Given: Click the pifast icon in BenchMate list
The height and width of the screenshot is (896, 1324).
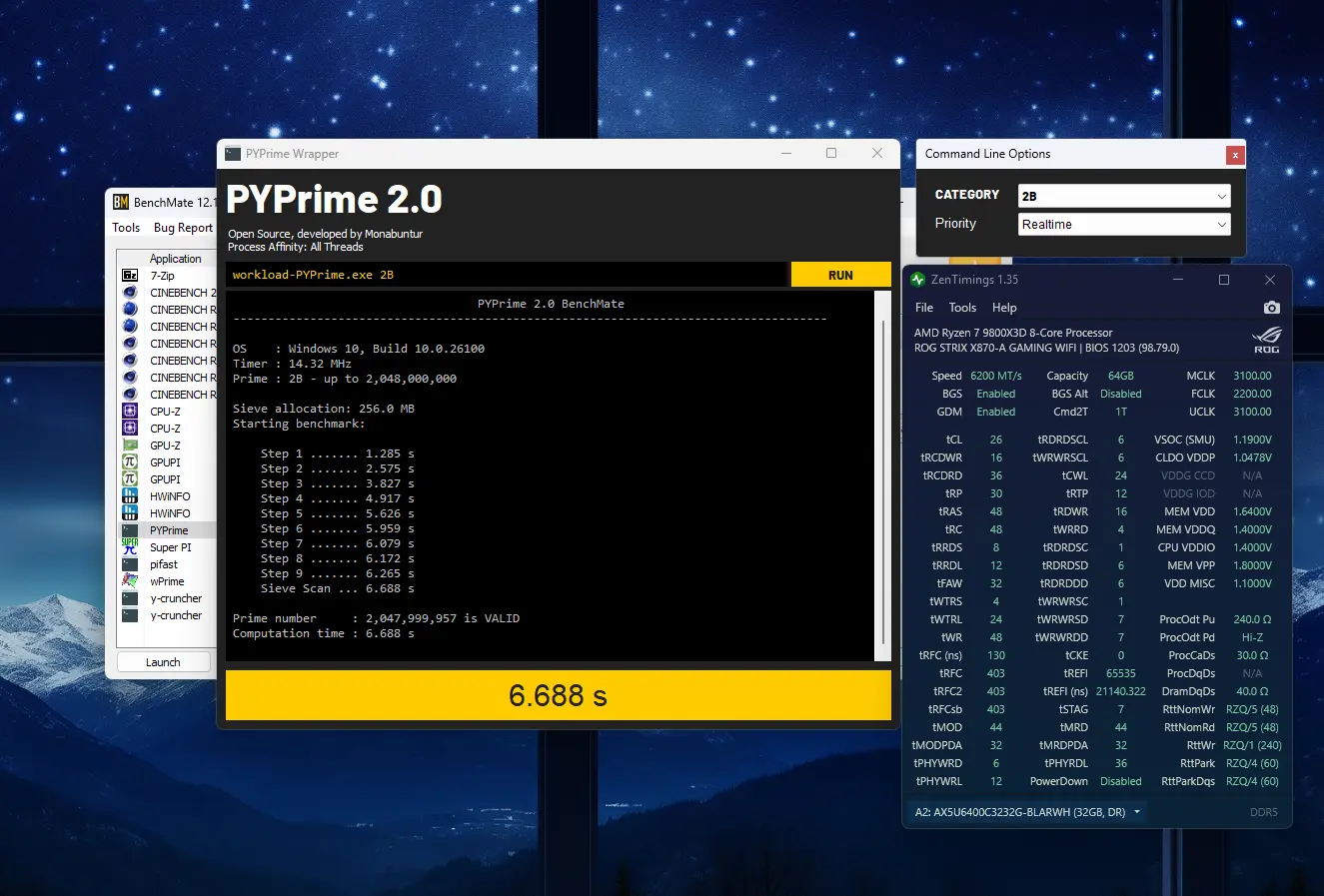Looking at the screenshot, I should 130,563.
